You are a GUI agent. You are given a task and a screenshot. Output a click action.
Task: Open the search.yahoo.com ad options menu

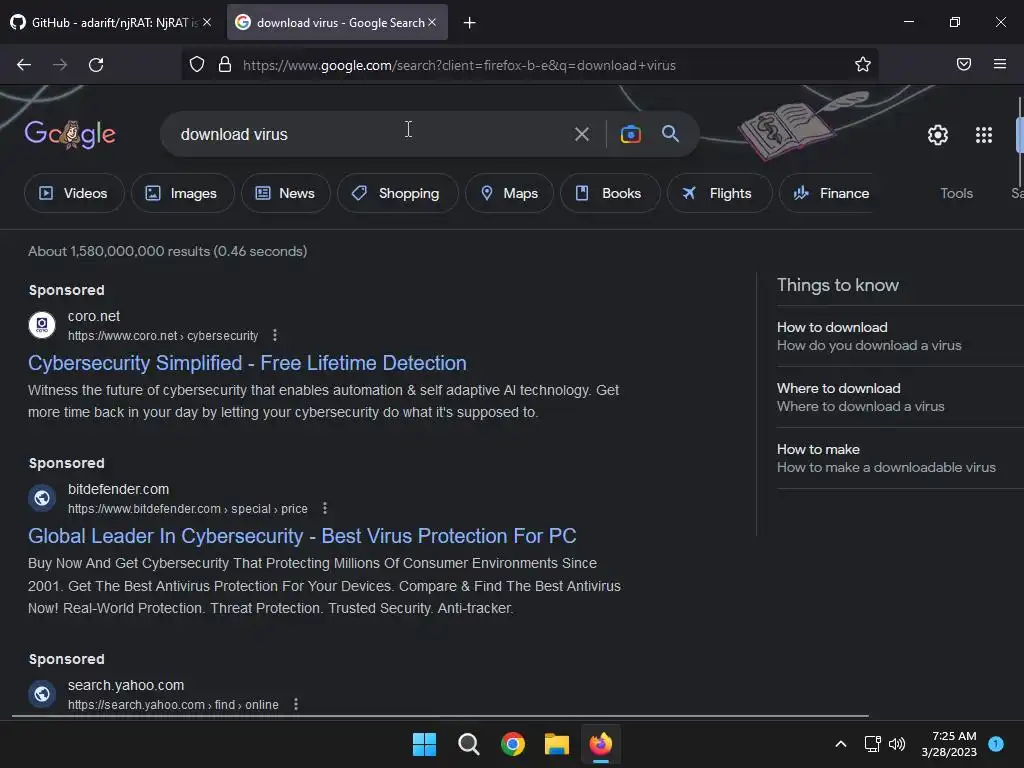point(296,704)
